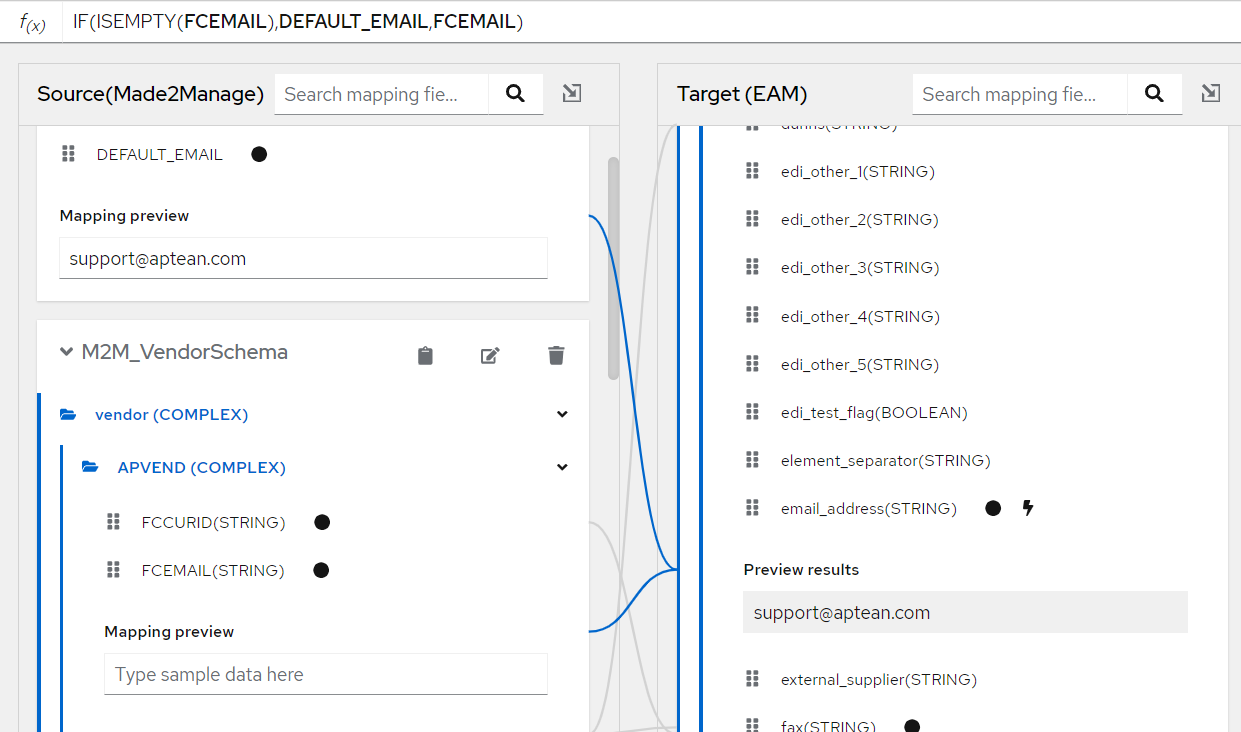Collapse the vendor (COMPLEX) tree node
1241x732 pixels.
(x=561, y=413)
